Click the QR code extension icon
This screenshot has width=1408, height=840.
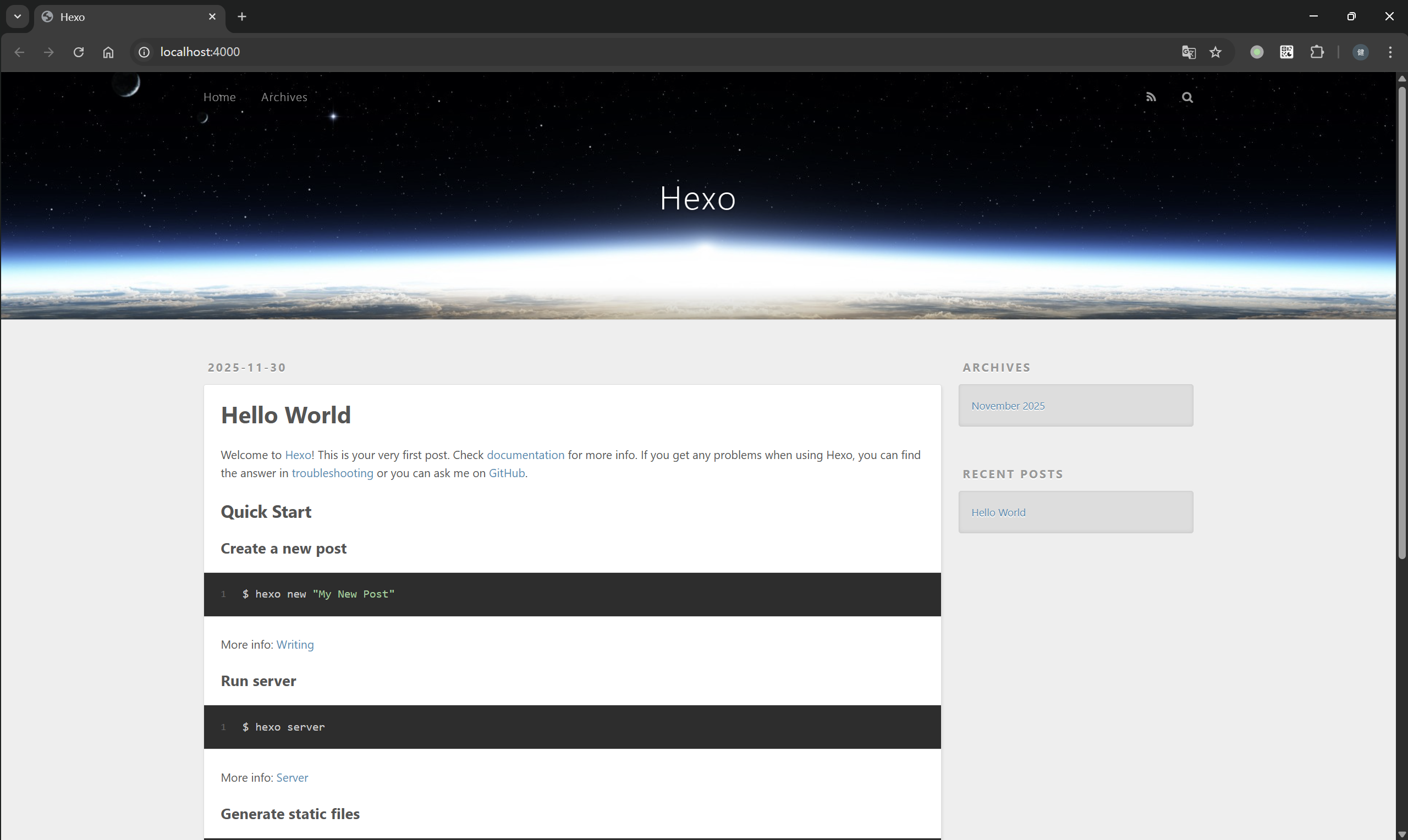pos(1286,52)
